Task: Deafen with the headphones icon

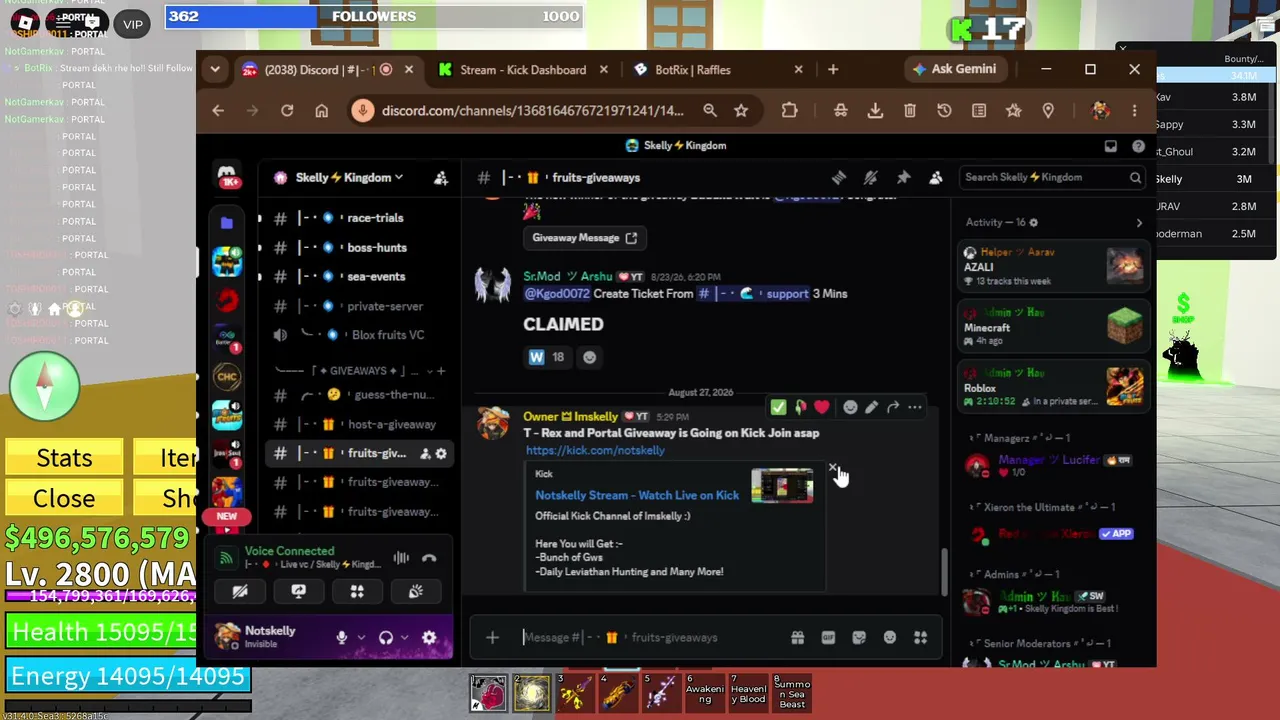Action: click(x=386, y=637)
